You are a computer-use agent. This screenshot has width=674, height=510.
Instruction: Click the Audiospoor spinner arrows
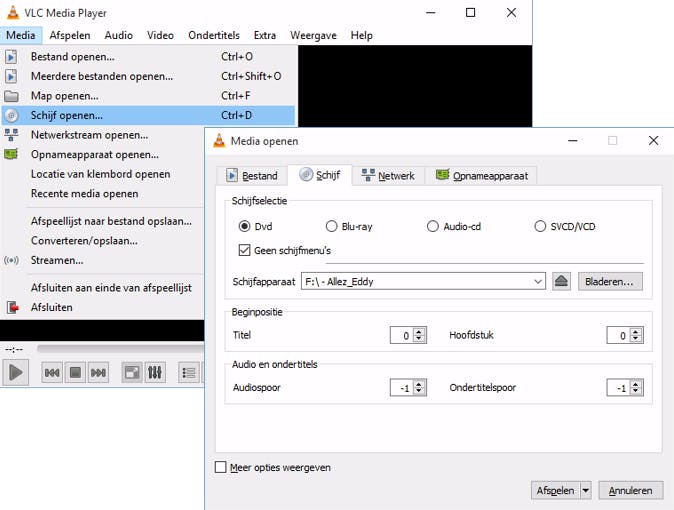point(419,388)
